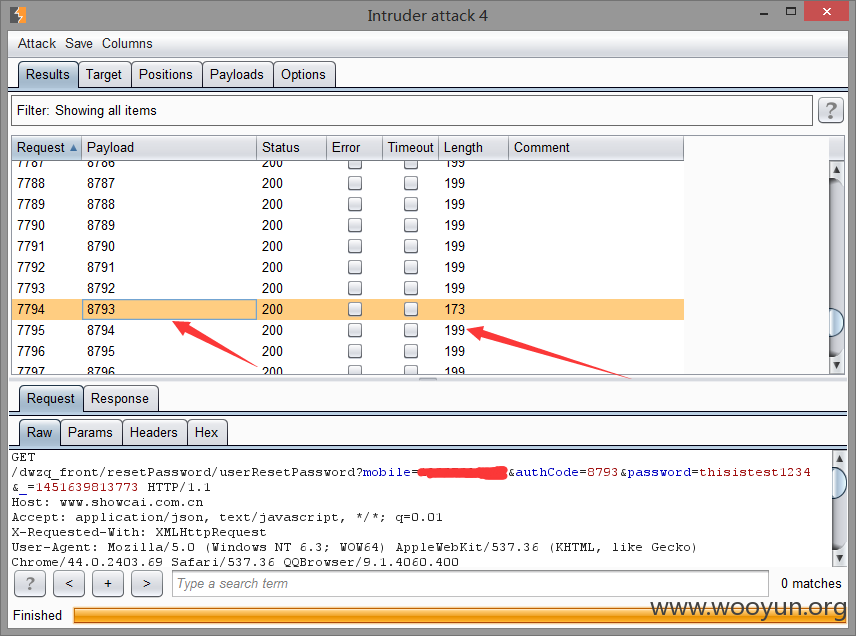Screen dimensions: 856x636
Task: Open filter help question mark button
Action: [x=830, y=111]
